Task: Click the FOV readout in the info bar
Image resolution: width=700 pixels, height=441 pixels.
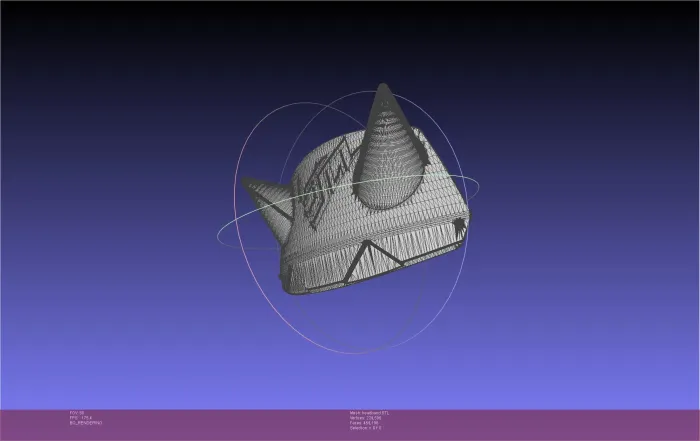Action: coord(75,412)
